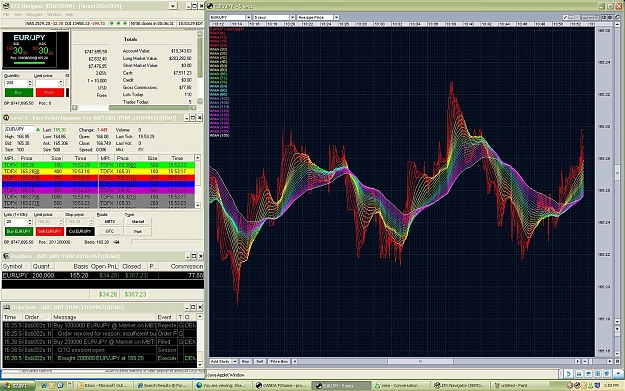Viewport: 625px width, 391px height.
Task: Open the EUR/JPY symbol dropdown in chart
Action: [248, 18]
